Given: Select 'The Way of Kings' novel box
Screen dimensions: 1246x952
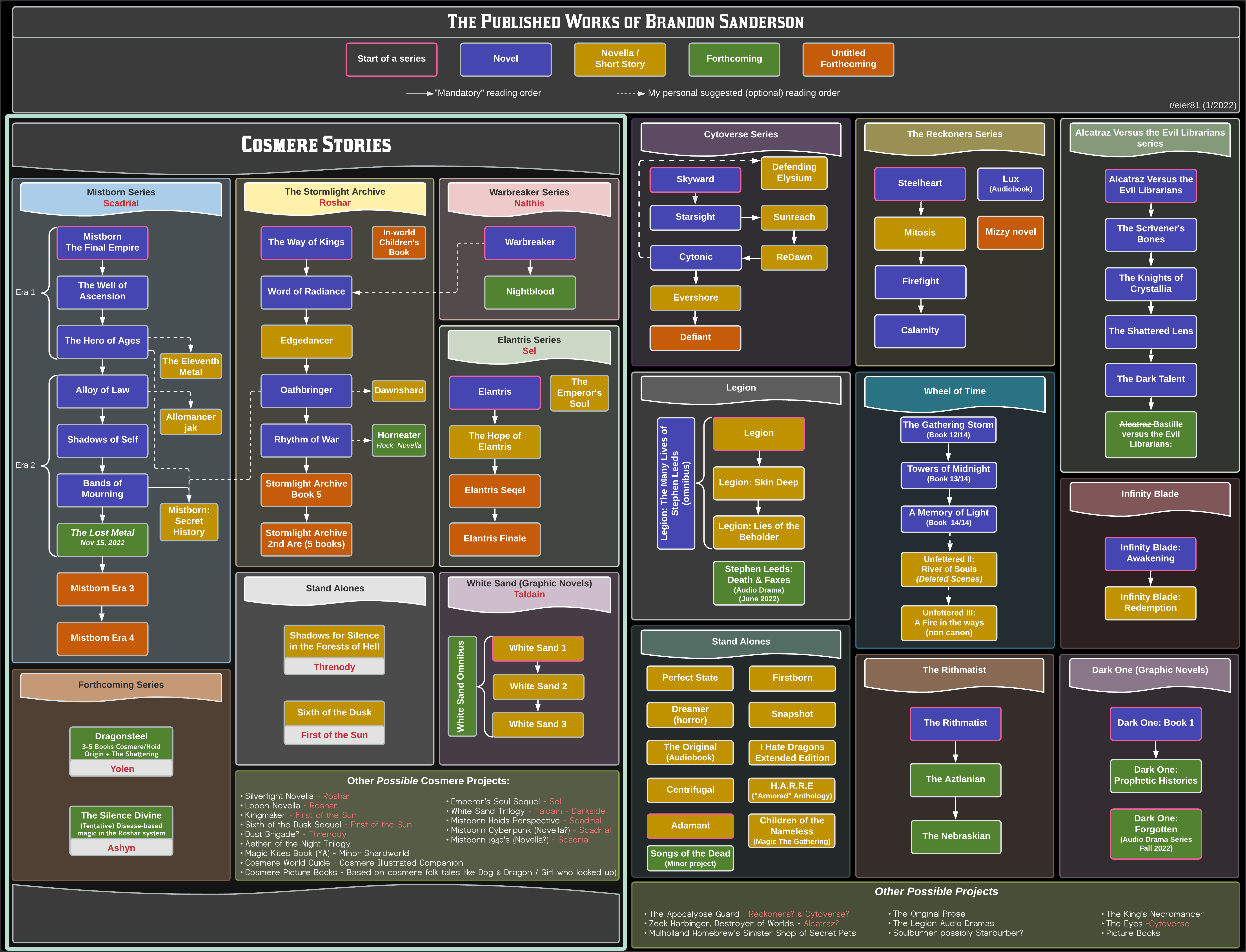Looking at the screenshot, I should click(306, 243).
